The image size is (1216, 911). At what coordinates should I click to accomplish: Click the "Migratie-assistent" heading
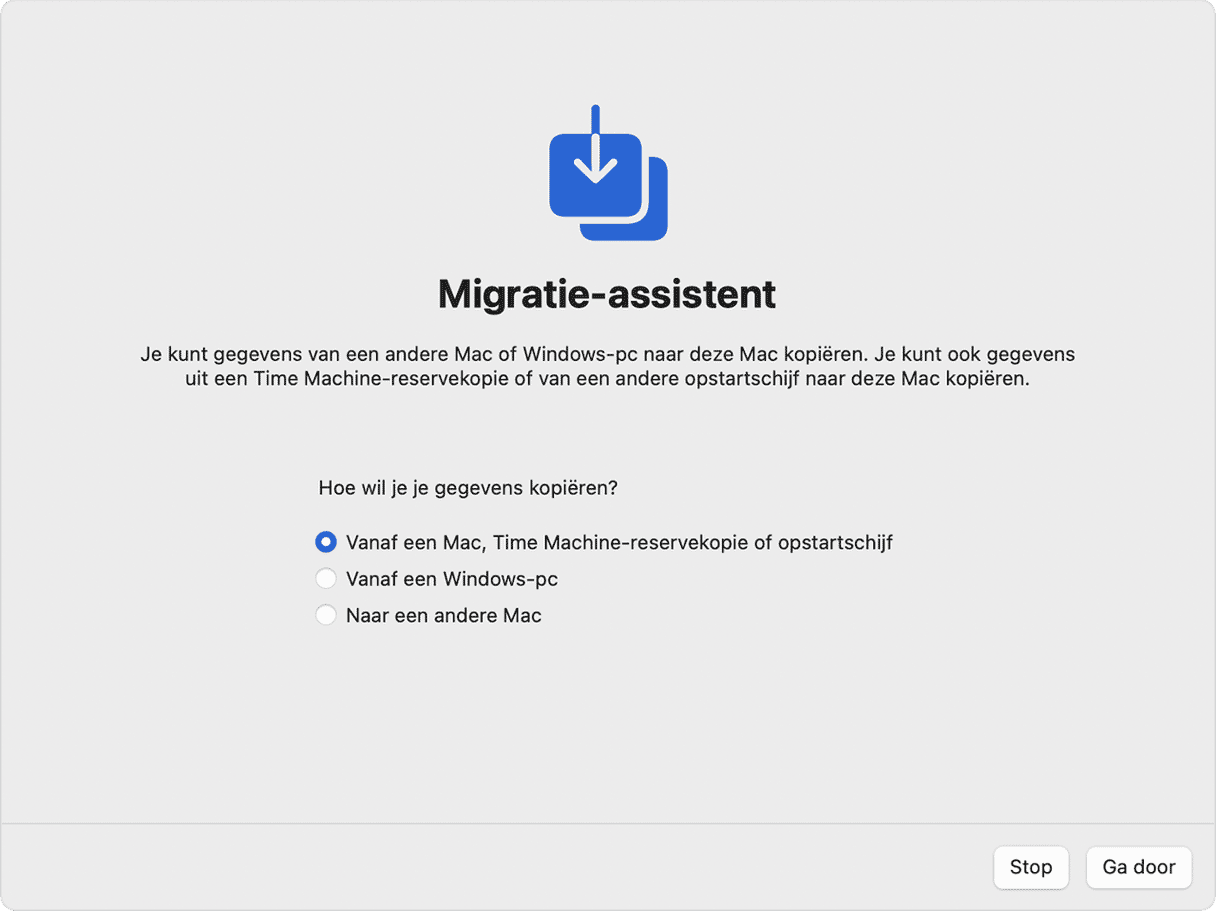click(x=607, y=294)
